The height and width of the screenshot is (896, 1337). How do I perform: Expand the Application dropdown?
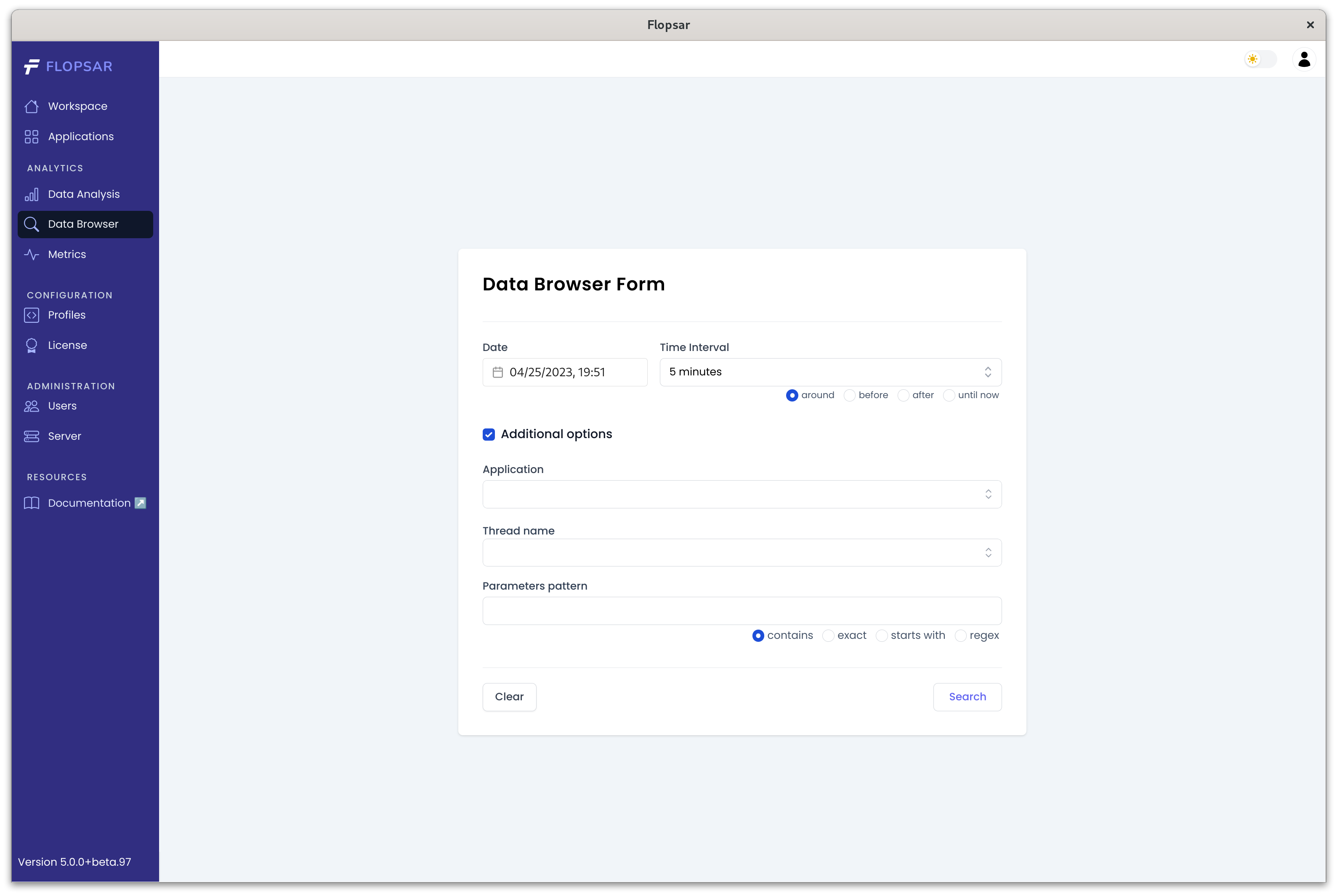(741, 494)
